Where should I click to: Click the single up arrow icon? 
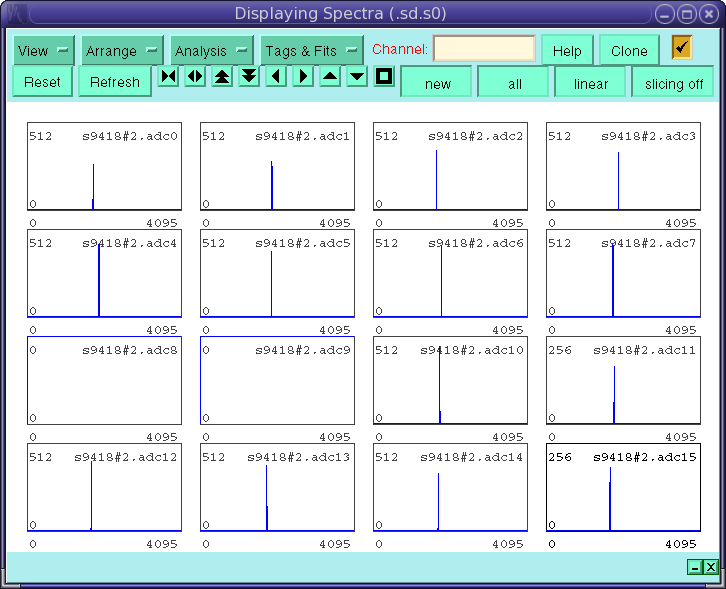pyautogui.click(x=330, y=77)
